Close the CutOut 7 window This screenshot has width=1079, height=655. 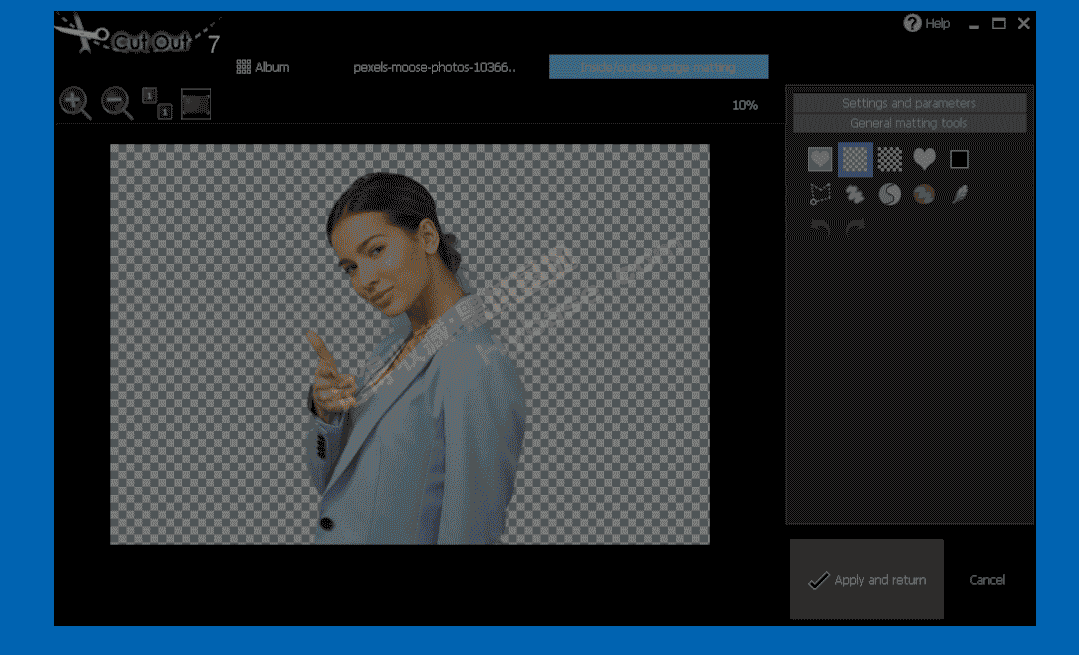pyautogui.click(x=1023, y=23)
